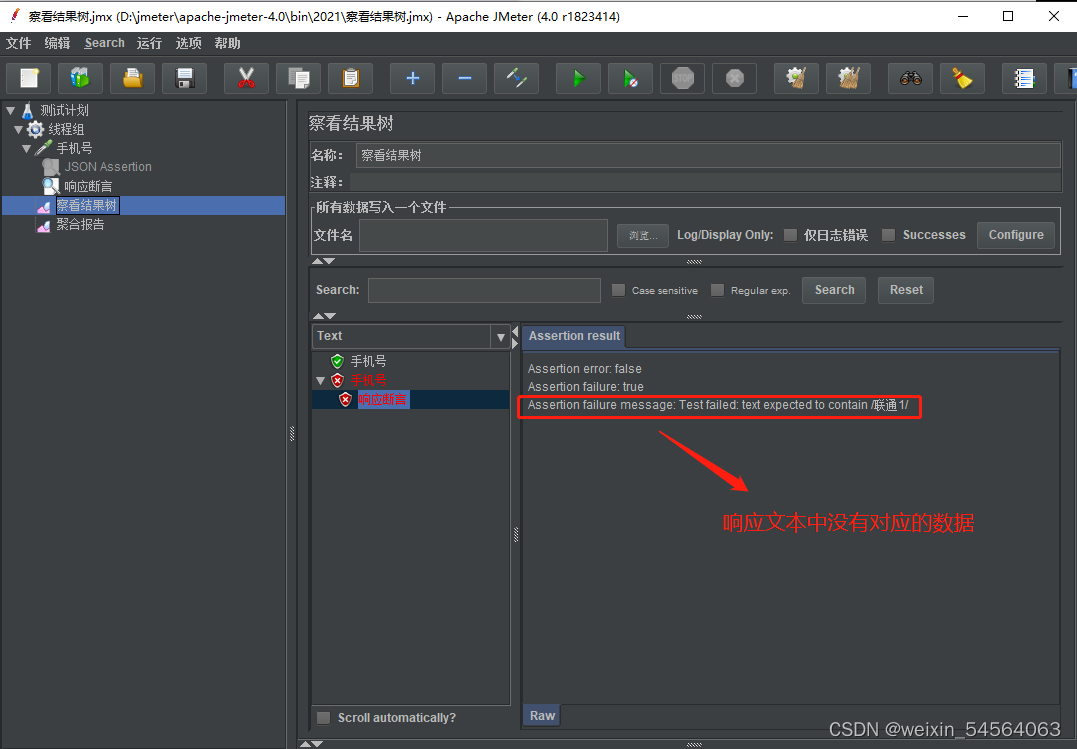
Task: Click the 名称 name input field
Action: point(708,155)
